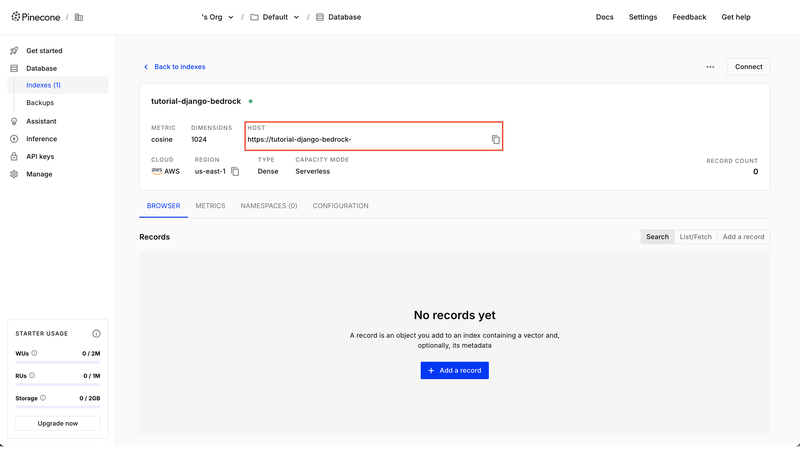Click the cosine metric value
Viewport: 800px width, 472px height.
(162, 139)
